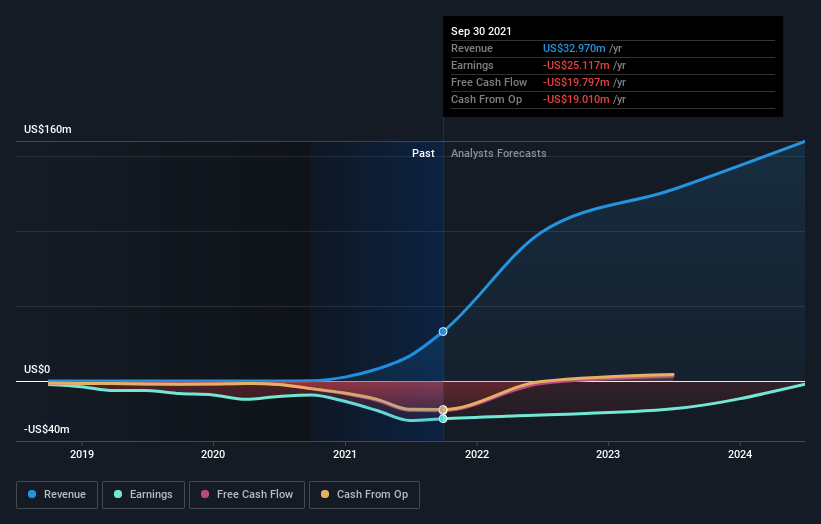Click the tooltip Cash From Op row label
Image resolution: width=821 pixels, height=524 pixels.
pyautogui.click(x=486, y=99)
